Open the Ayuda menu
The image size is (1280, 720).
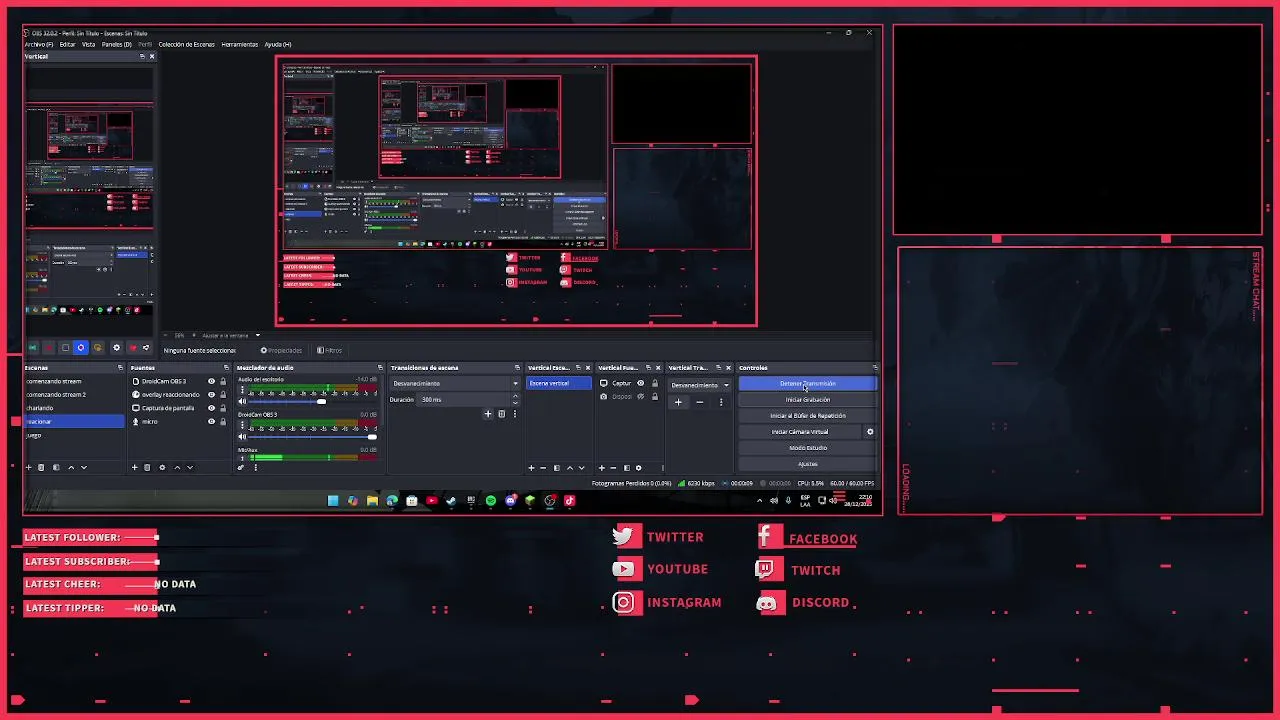[278, 44]
